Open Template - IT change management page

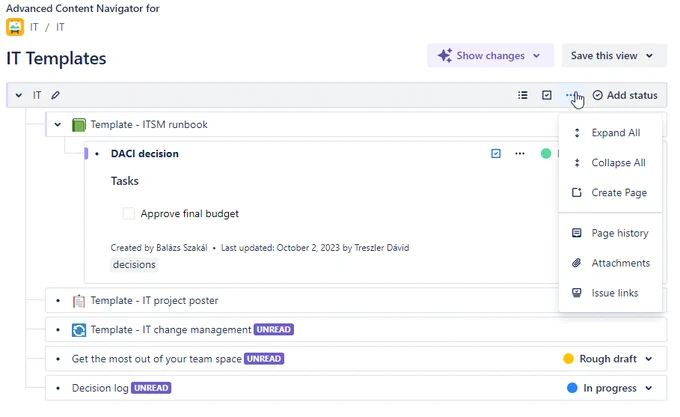coord(171,330)
